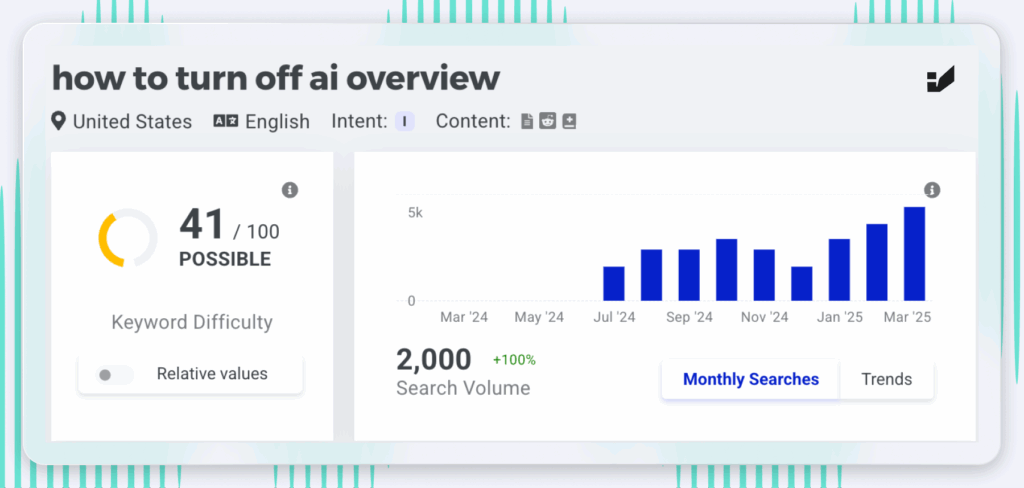The width and height of the screenshot is (1024, 488).
Task: Click the yellow keyword difficulty gauge ring
Action: tap(127, 238)
